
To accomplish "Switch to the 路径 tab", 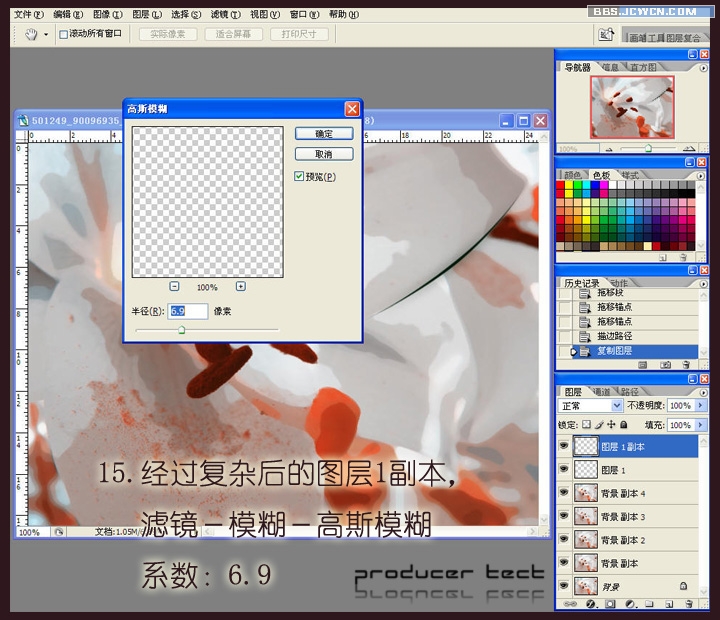I will [630, 392].
